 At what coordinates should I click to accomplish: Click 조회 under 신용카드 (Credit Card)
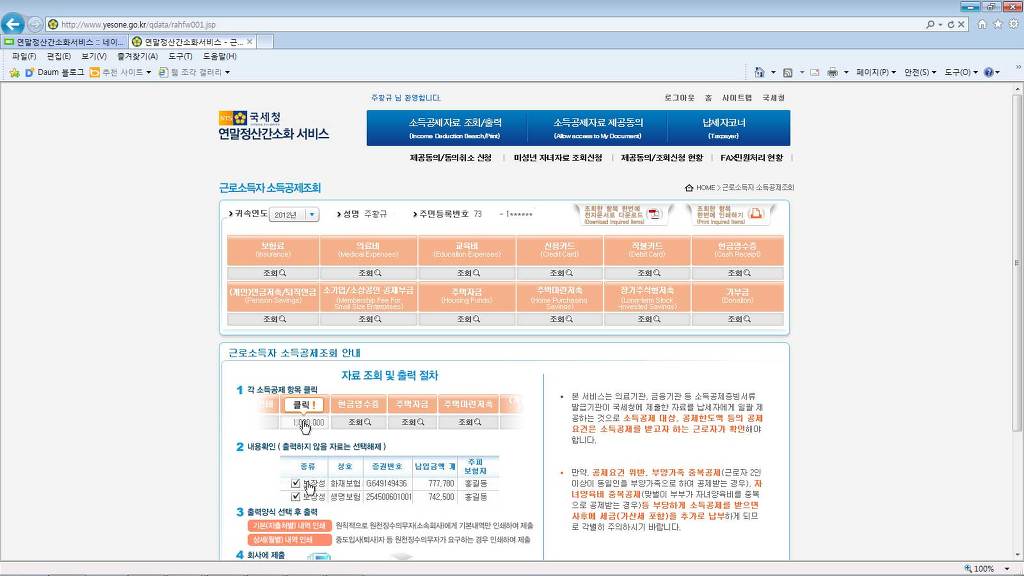pyautogui.click(x=560, y=273)
